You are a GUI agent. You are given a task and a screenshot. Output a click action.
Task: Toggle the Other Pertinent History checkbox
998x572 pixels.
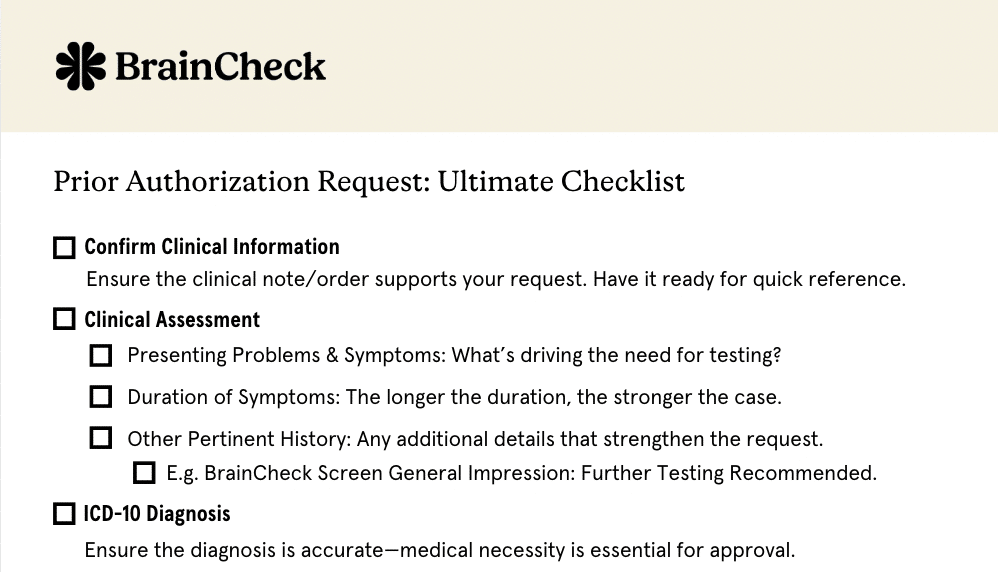tap(101, 438)
